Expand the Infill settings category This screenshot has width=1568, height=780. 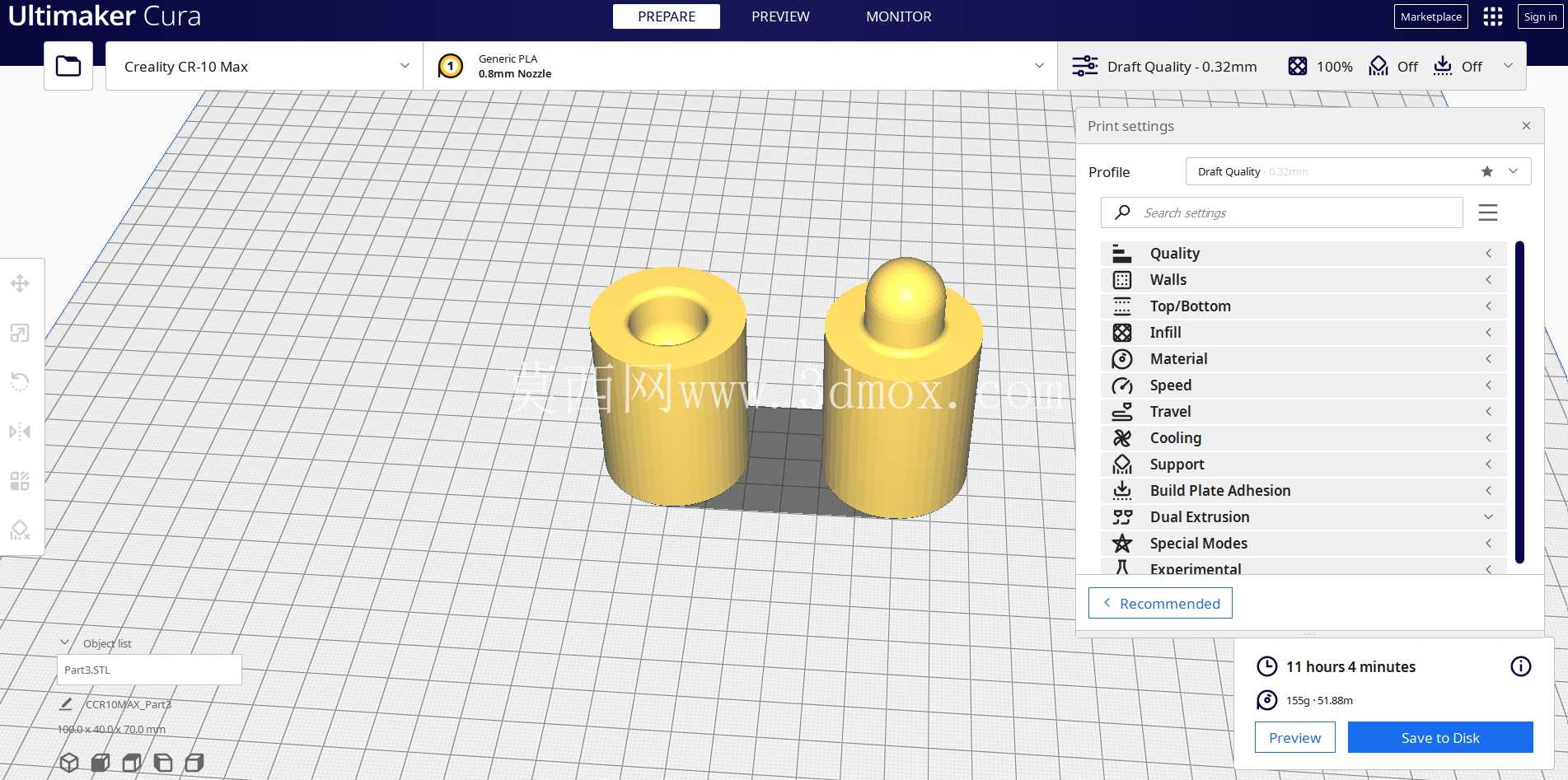pyautogui.click(x=1304, y=333)
